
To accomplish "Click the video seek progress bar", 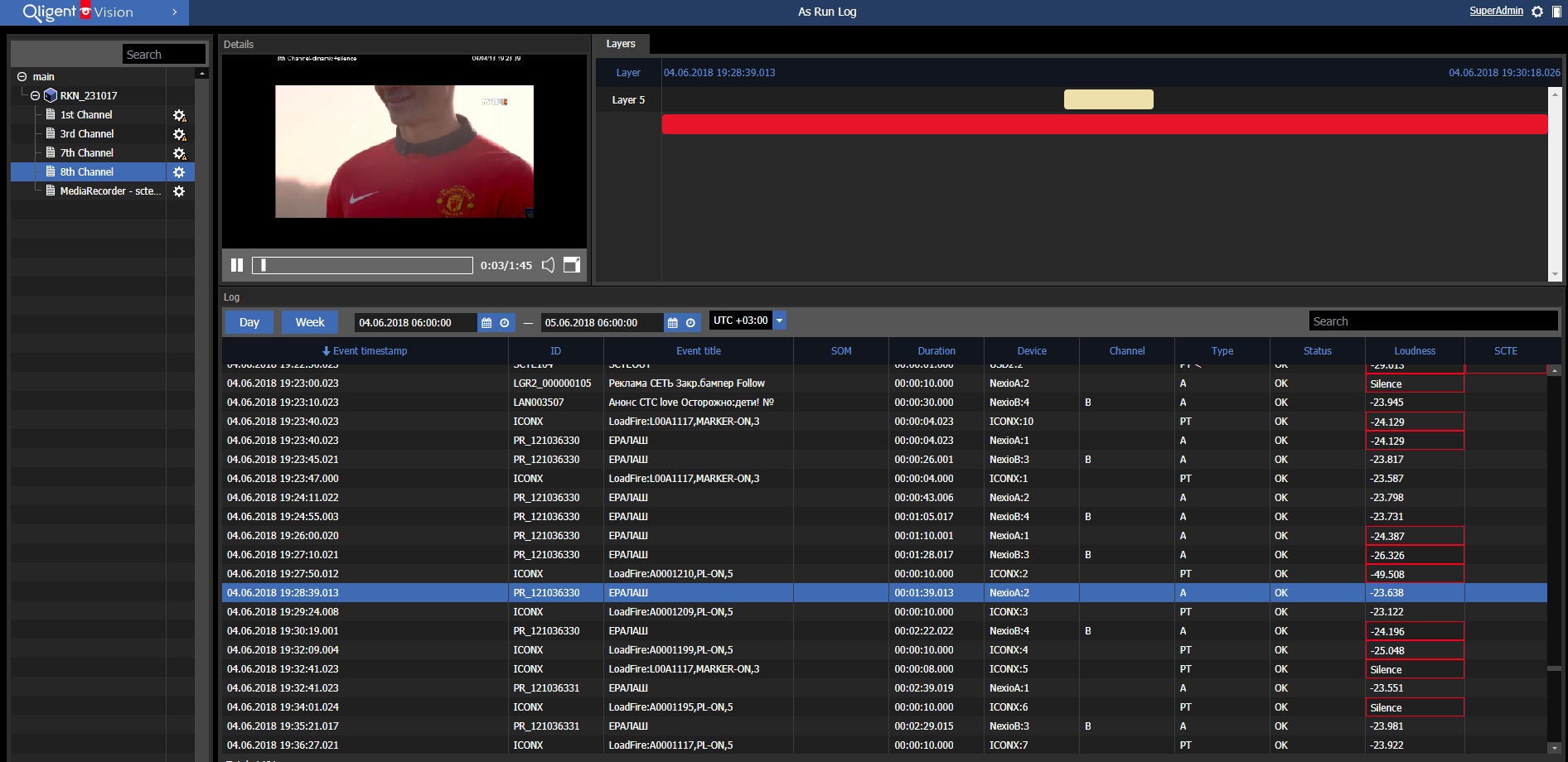I will (x=363, y=265).
